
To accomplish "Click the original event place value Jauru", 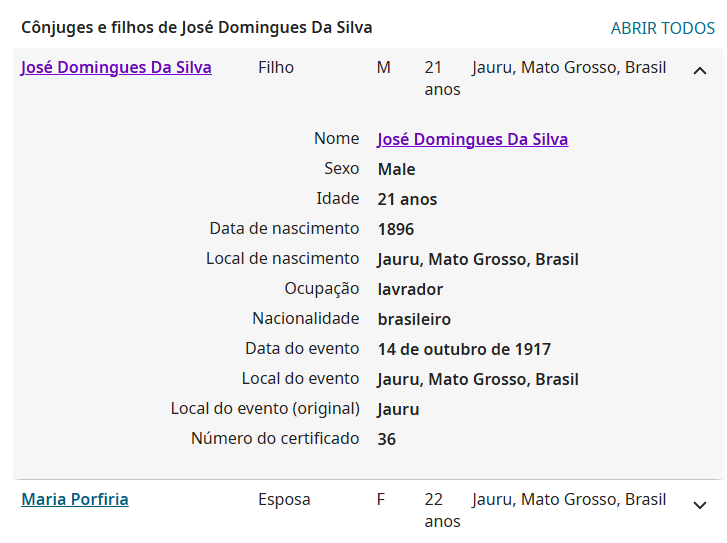I will [x=398, y=409].
